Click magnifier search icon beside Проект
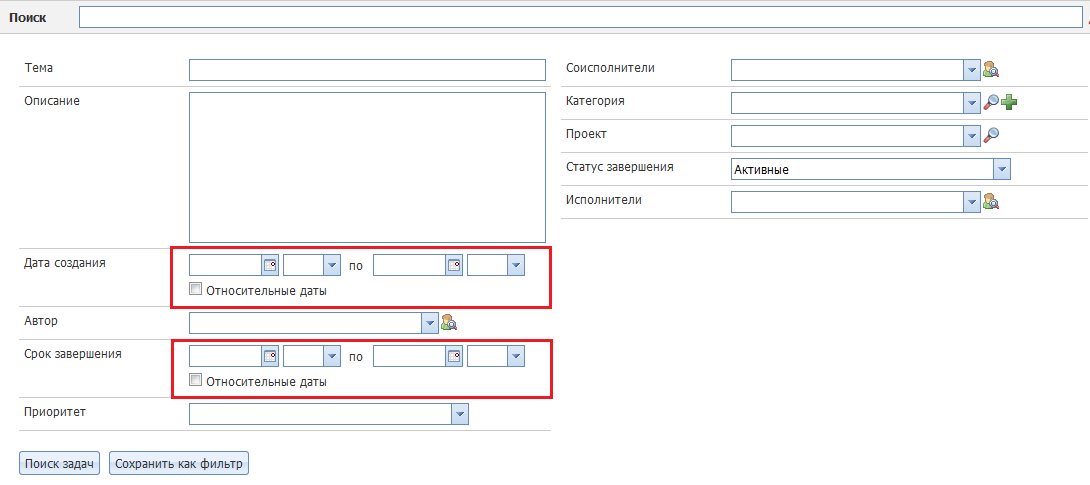The image size is (1090, 485). (x=991, y=135)
